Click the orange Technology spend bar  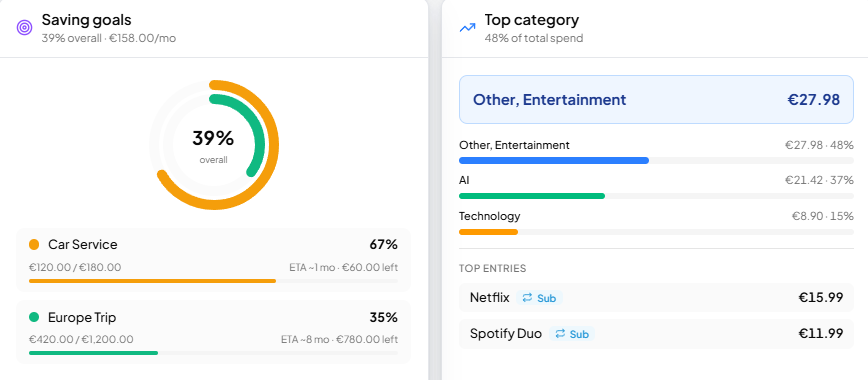click(488, 232)
